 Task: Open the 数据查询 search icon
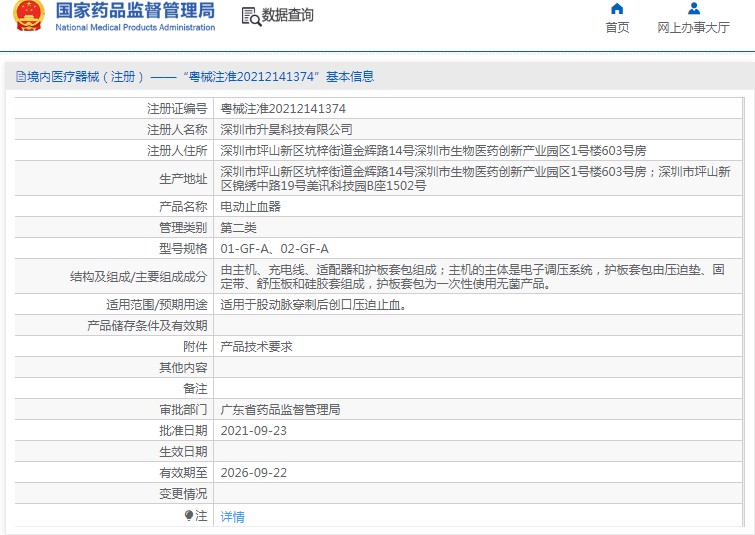point(251,17)
